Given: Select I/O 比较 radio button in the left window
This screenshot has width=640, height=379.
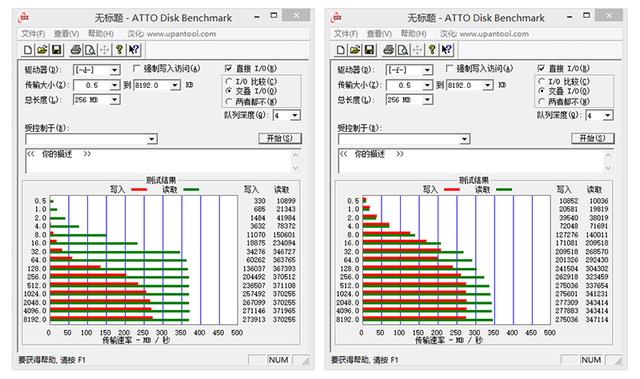Looking at the screenshot, I should tap(229, 82).
